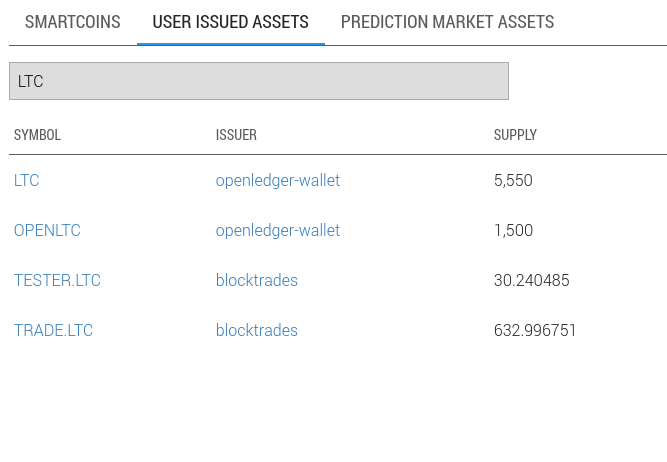Screen dimensions: 667x462
Task: Click the asset search field containing LTC
Action: [258, 81]
